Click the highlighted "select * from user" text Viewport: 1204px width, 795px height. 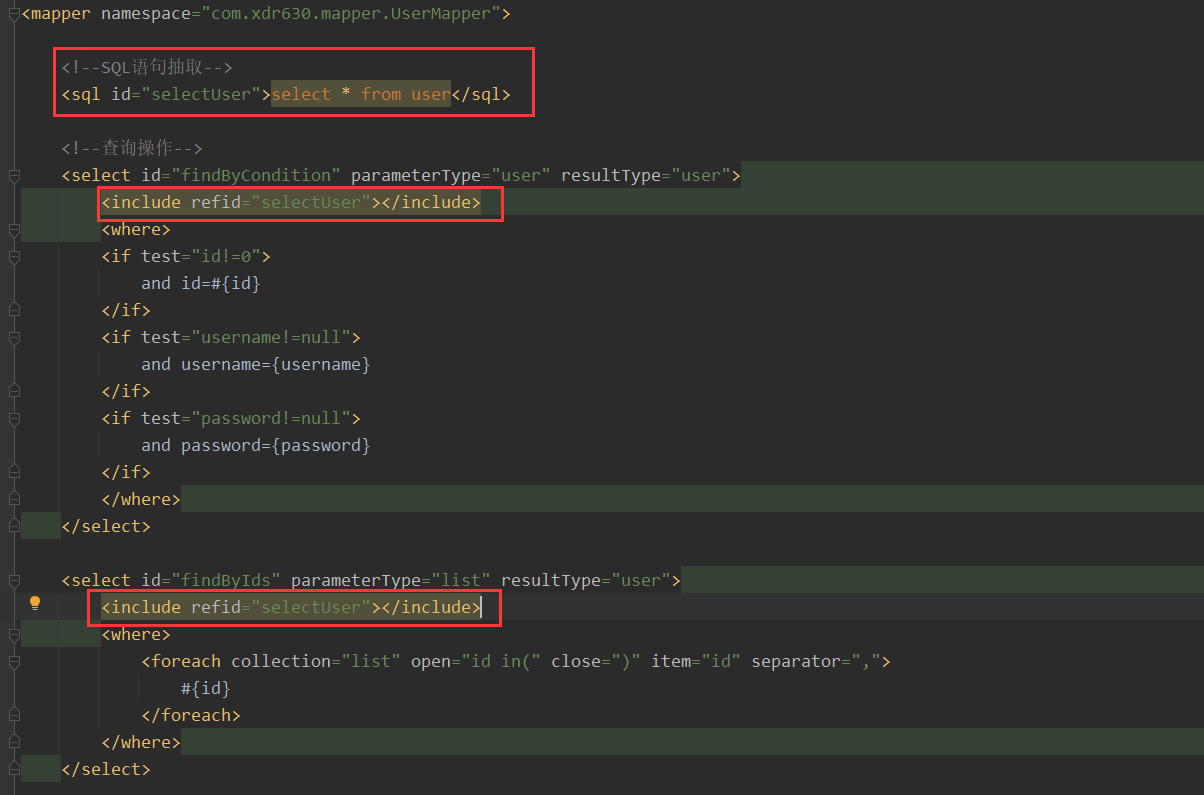(x=361, y=94)
